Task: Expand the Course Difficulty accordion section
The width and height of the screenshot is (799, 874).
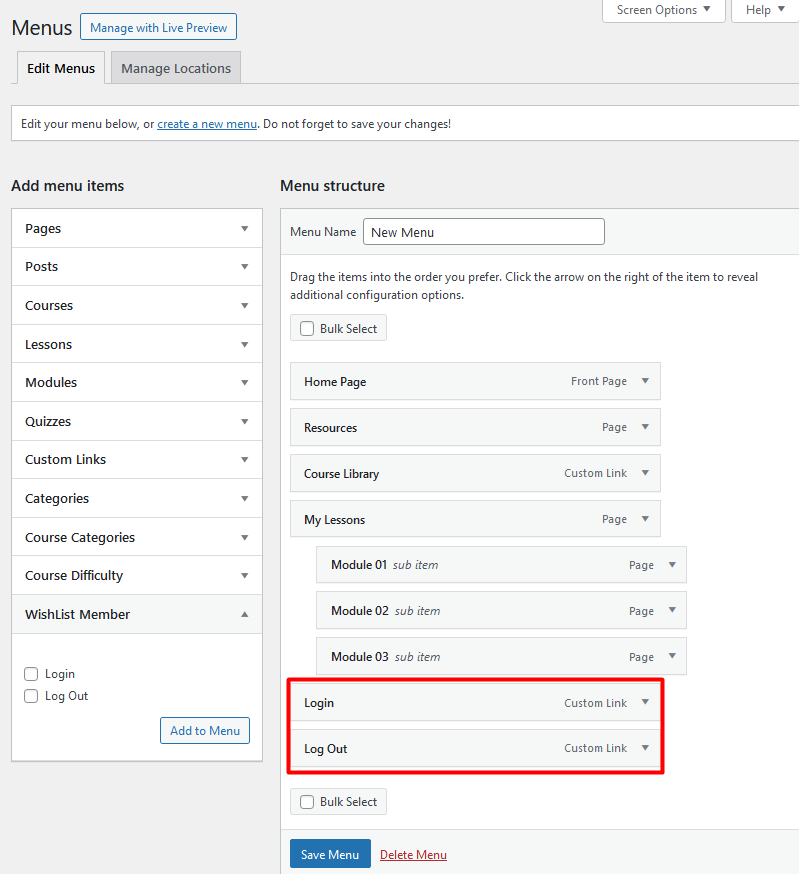Action: pyautogui.click(x=137, y=575)
